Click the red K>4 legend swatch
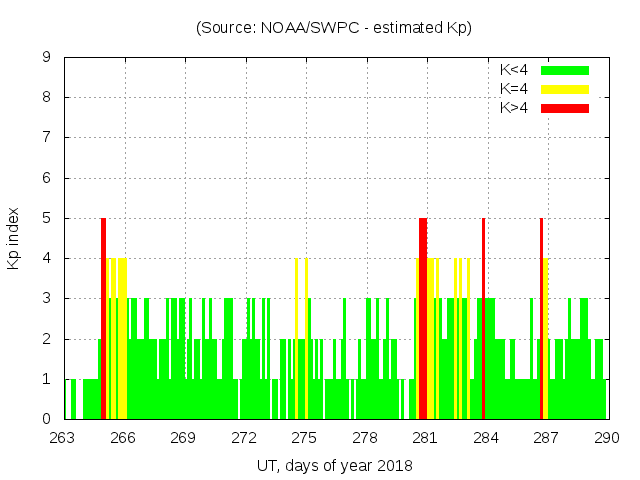This screenshot has height=480, width=640. coord(564,108)
